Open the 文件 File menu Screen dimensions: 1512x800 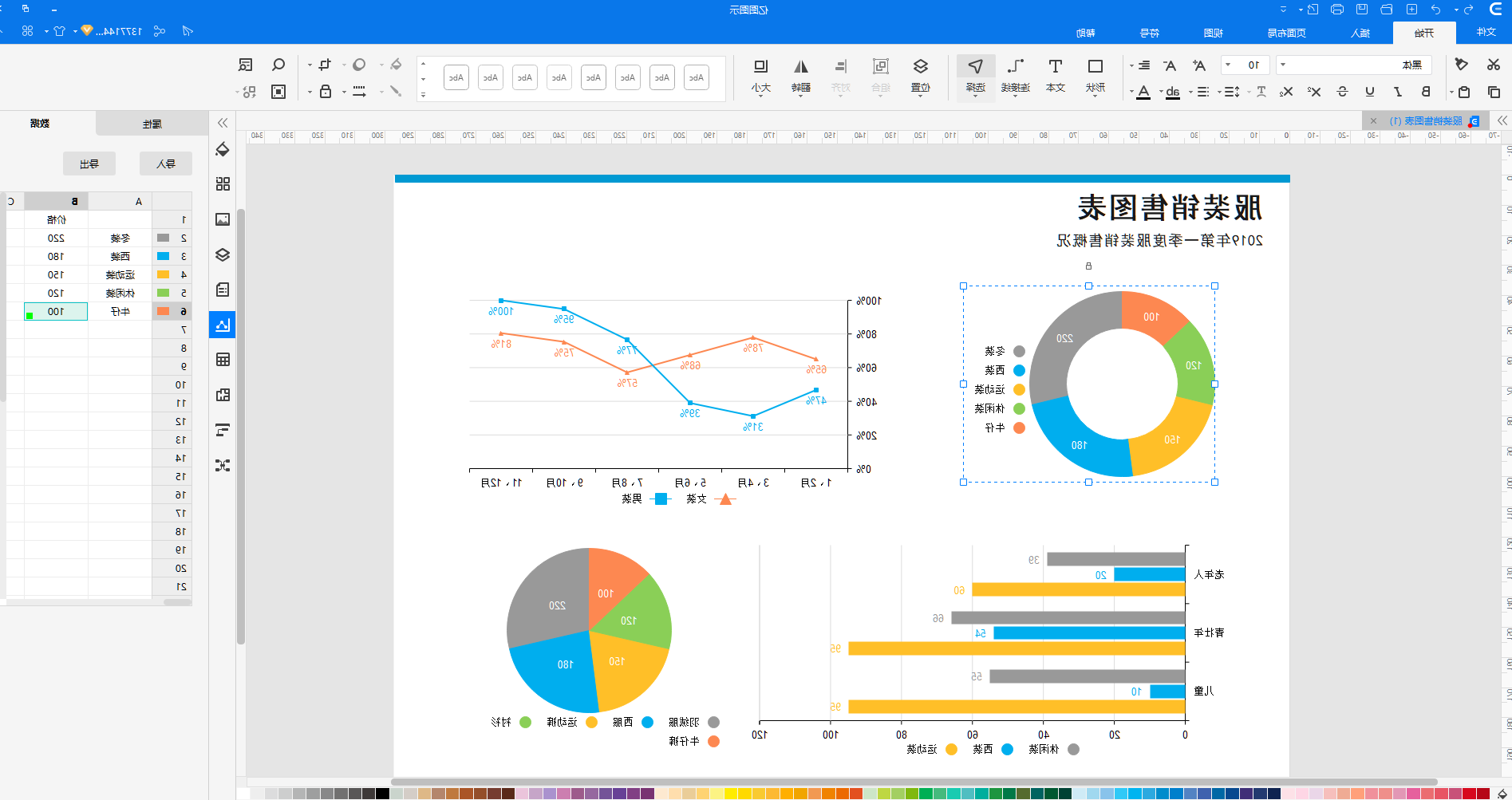[x=1486, y=33]
